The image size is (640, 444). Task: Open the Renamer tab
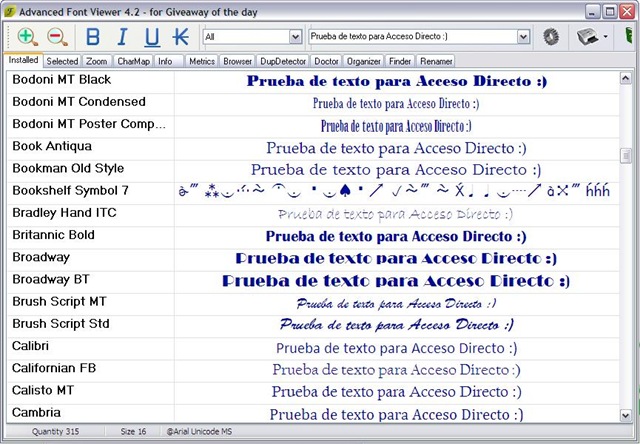436,61
